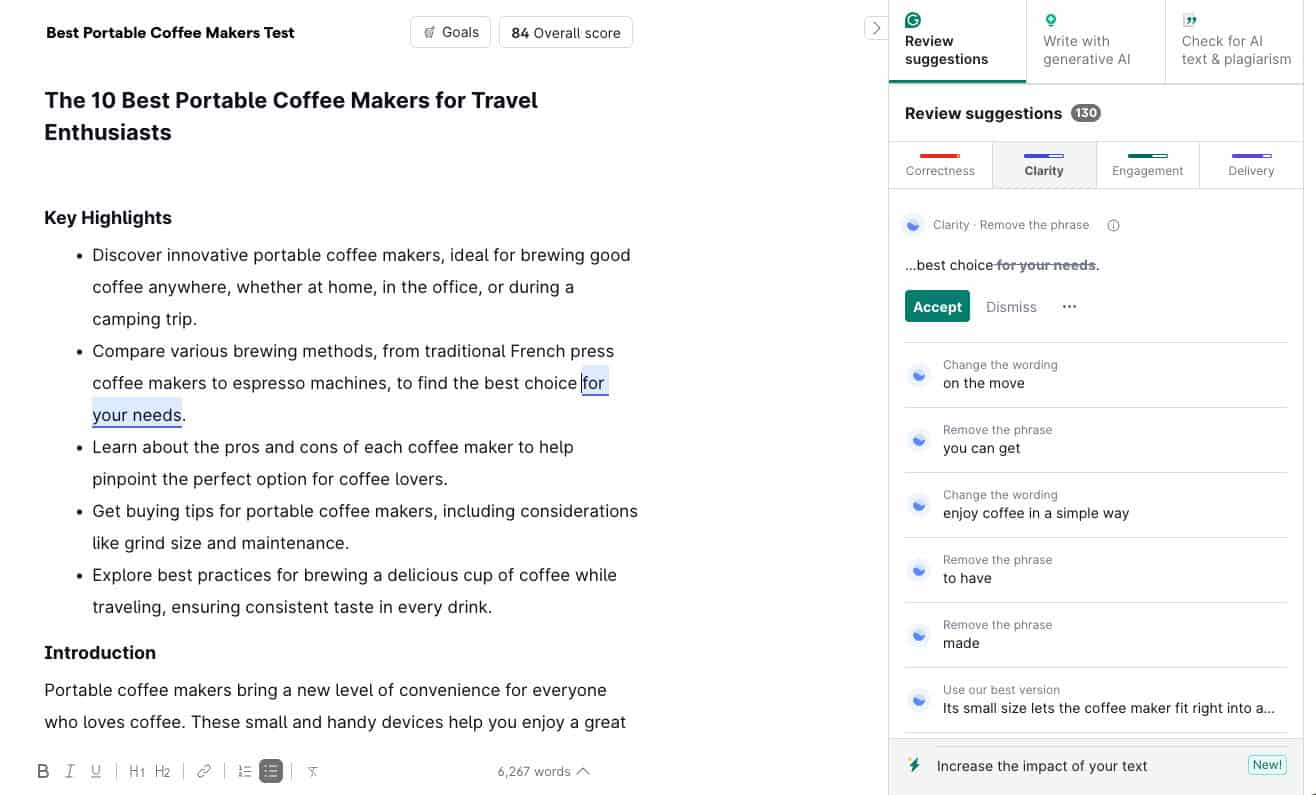Select the Delivery category
Image resolution: width=1316 pixels, height=795 pixels.
click(1251, 165)
